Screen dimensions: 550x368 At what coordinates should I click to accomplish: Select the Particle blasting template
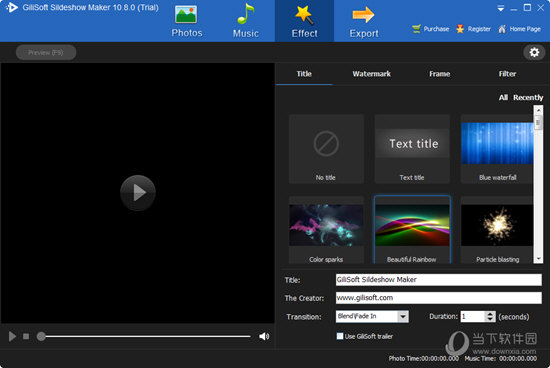pyautogui.click(x=497, y=230)
